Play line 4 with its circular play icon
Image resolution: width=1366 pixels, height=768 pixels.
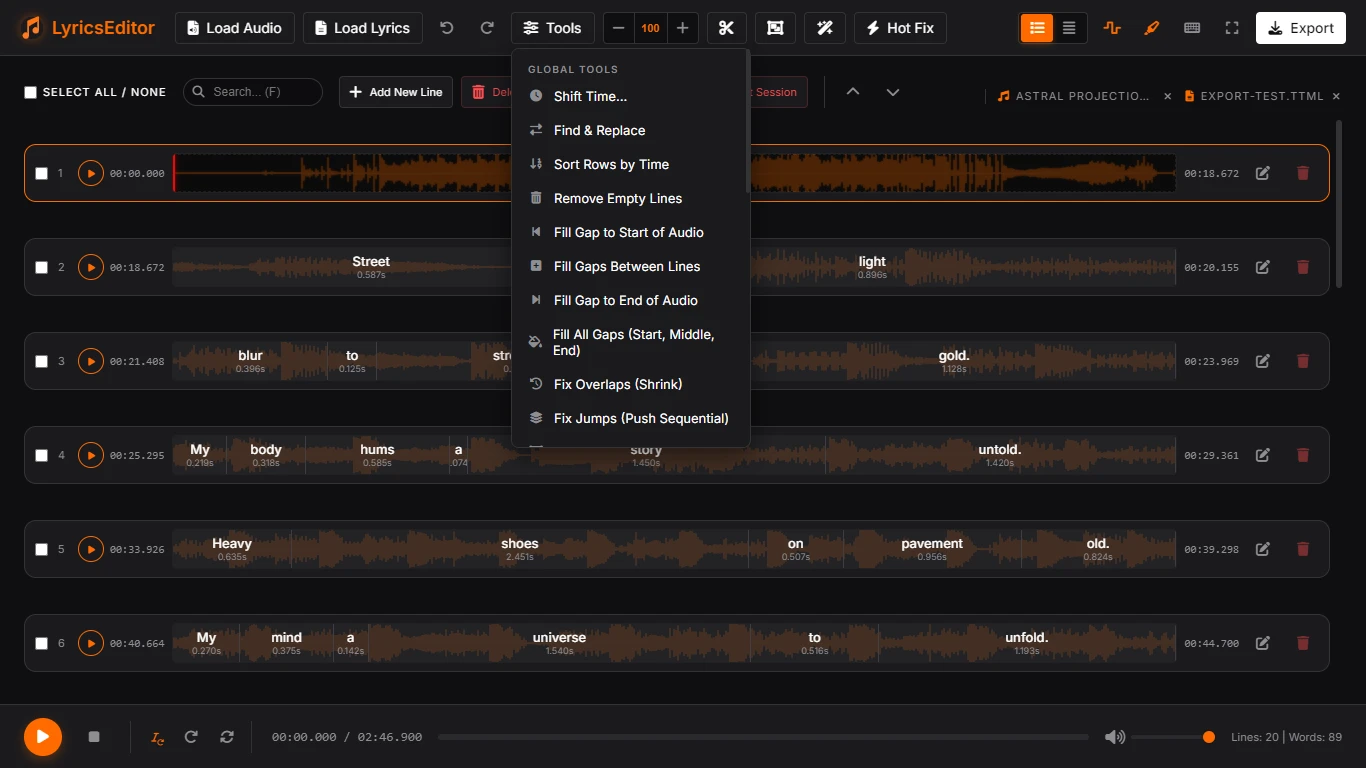click(91, 455)
